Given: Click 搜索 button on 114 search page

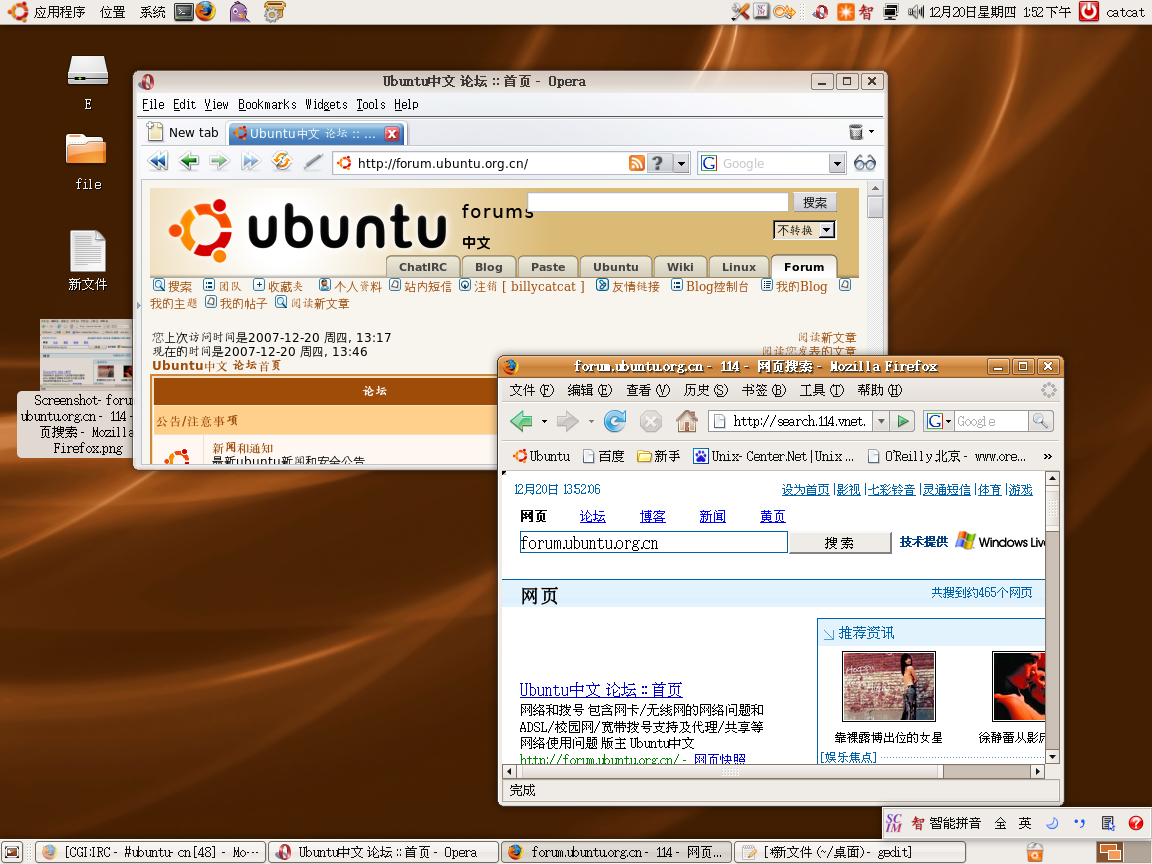Looking at the screenshot, I should 839,543.
